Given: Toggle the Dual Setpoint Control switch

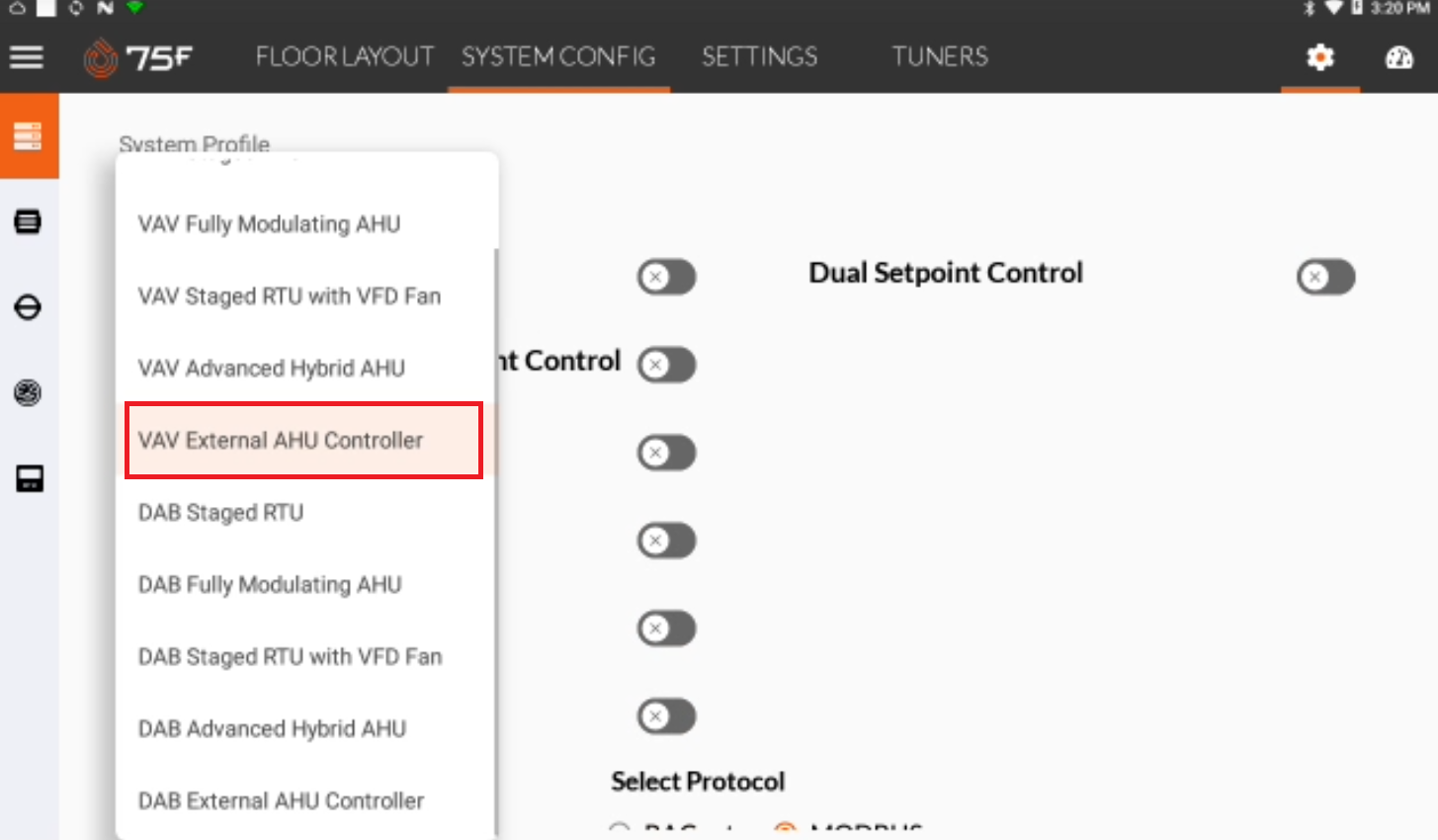Looking at the screenshot, I should tap(1325, 278).
